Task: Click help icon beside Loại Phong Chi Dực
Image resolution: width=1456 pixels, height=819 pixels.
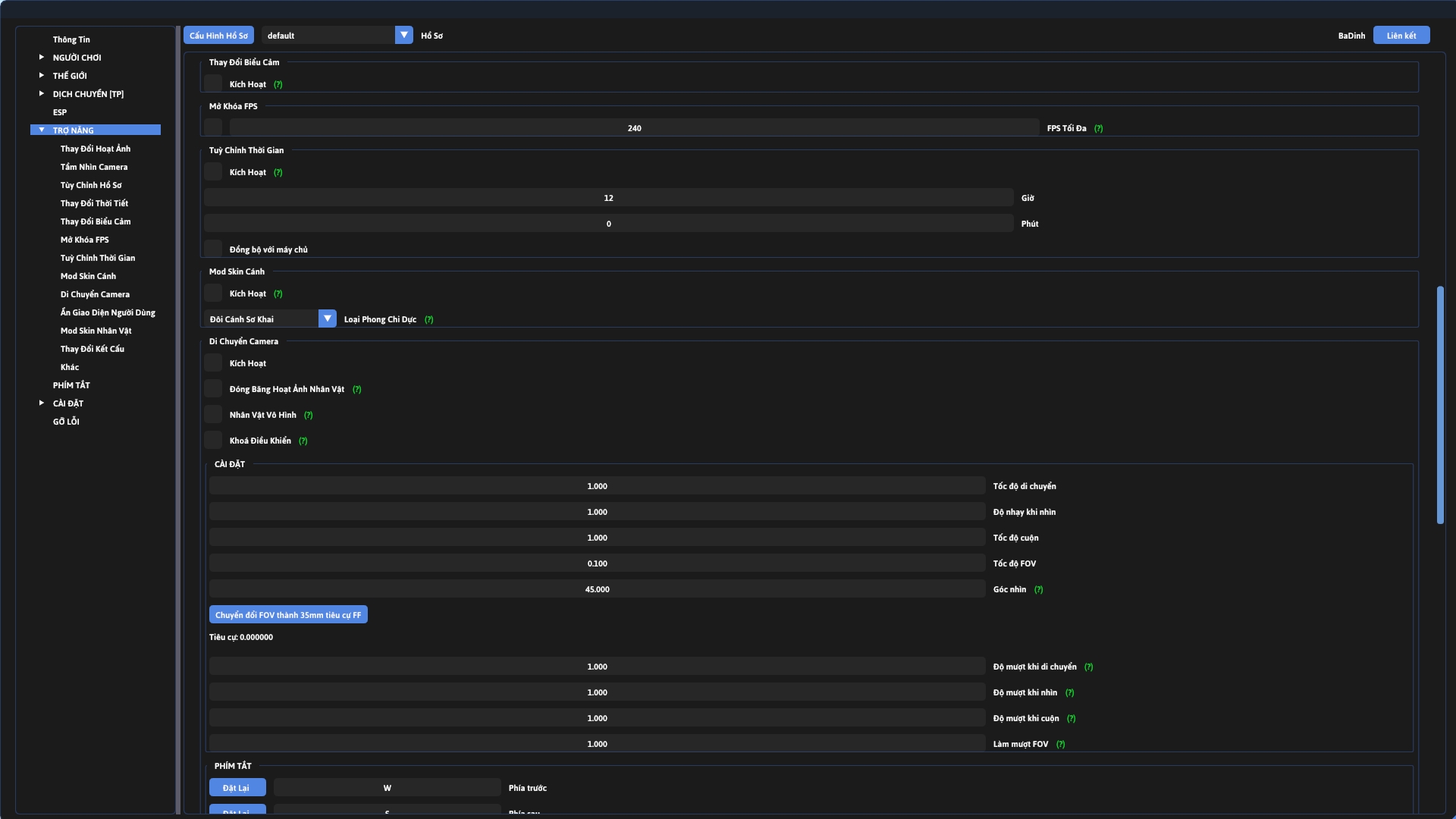Action: [x=428, y=320]
